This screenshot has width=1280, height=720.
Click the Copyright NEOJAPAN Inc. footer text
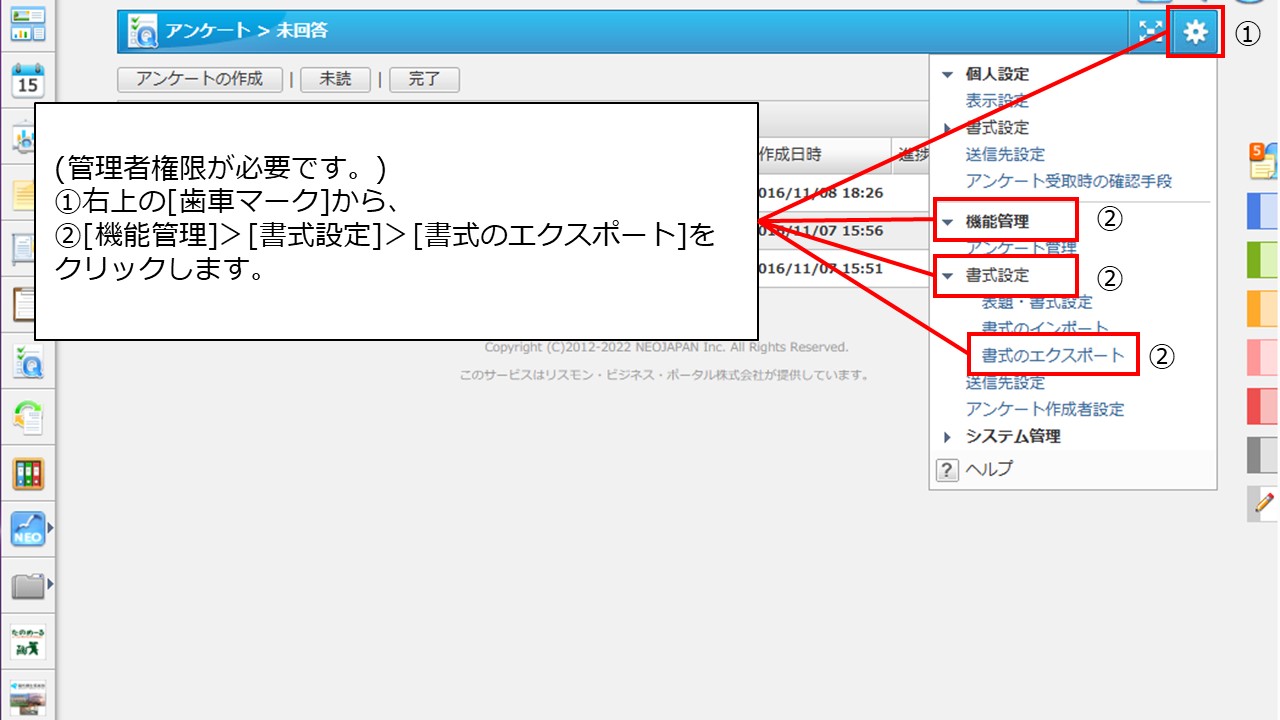[x=666, y=347]
